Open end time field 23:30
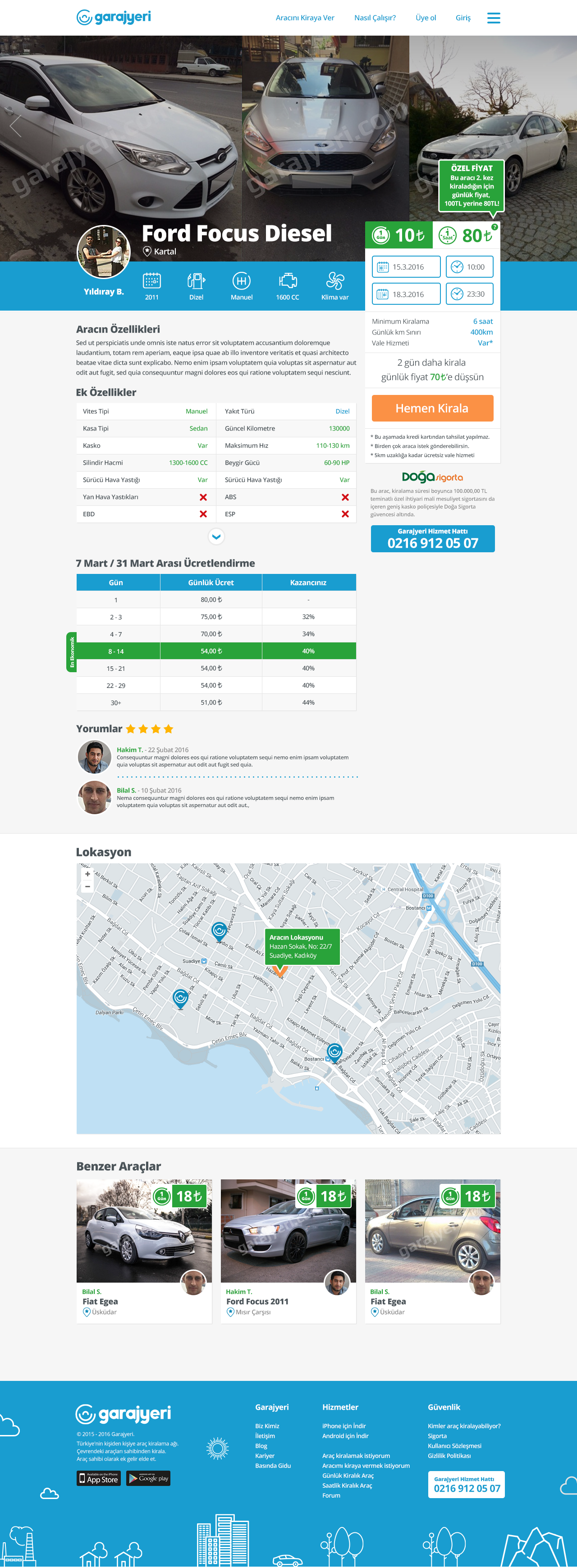 pos(469,294)
